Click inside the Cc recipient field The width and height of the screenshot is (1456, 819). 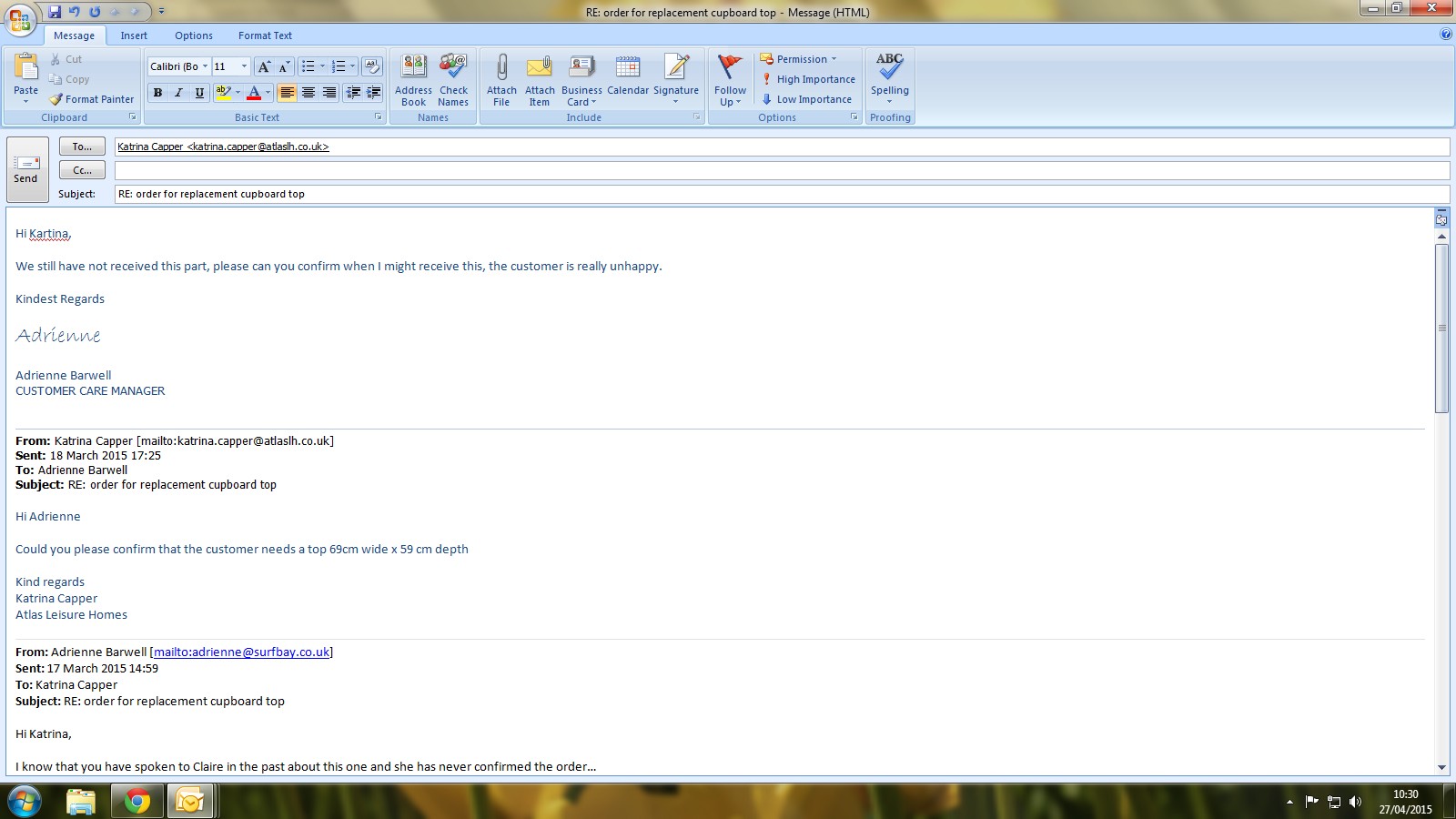[x=781, y=170]
